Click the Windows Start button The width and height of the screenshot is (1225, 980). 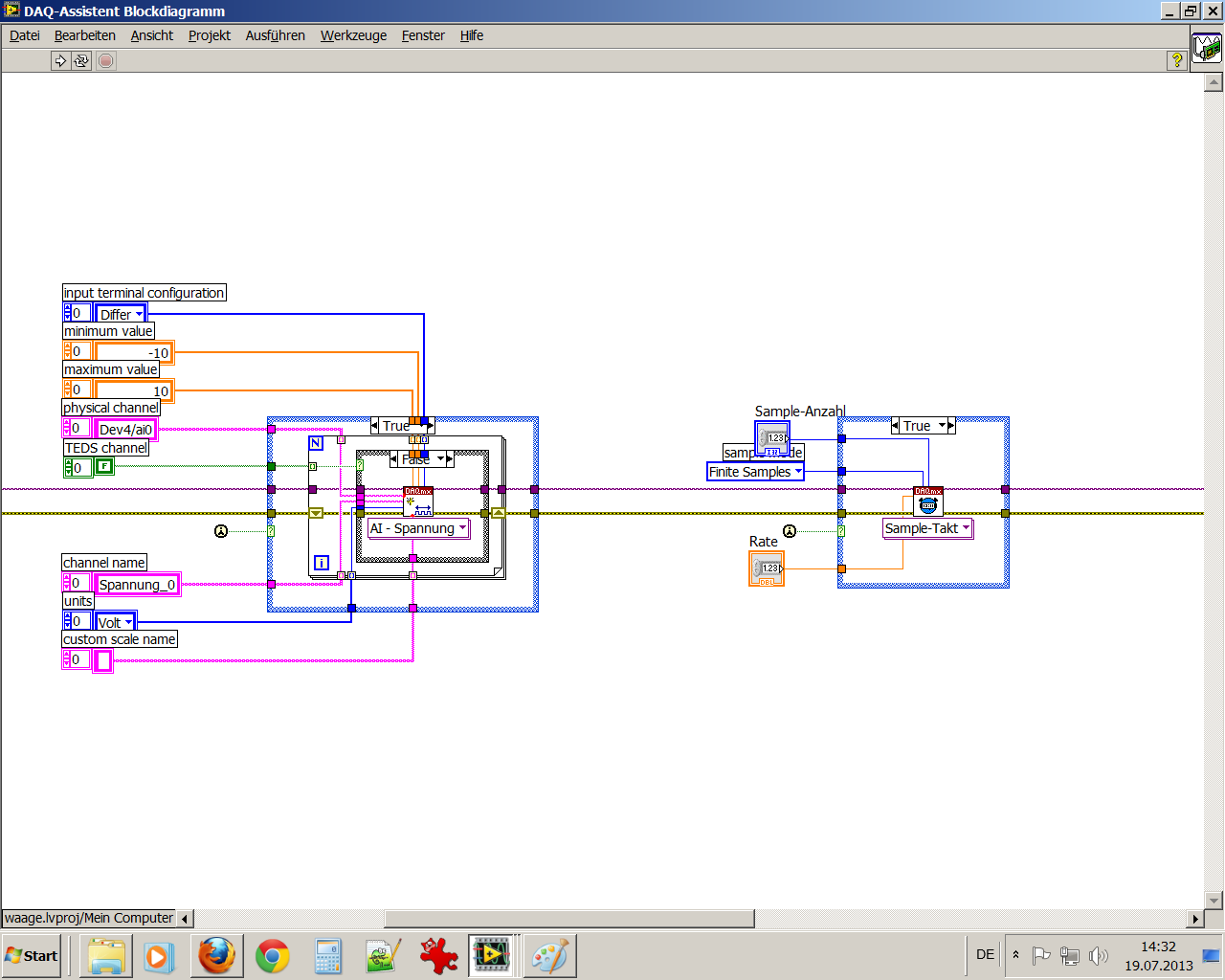tap(32, 956)
